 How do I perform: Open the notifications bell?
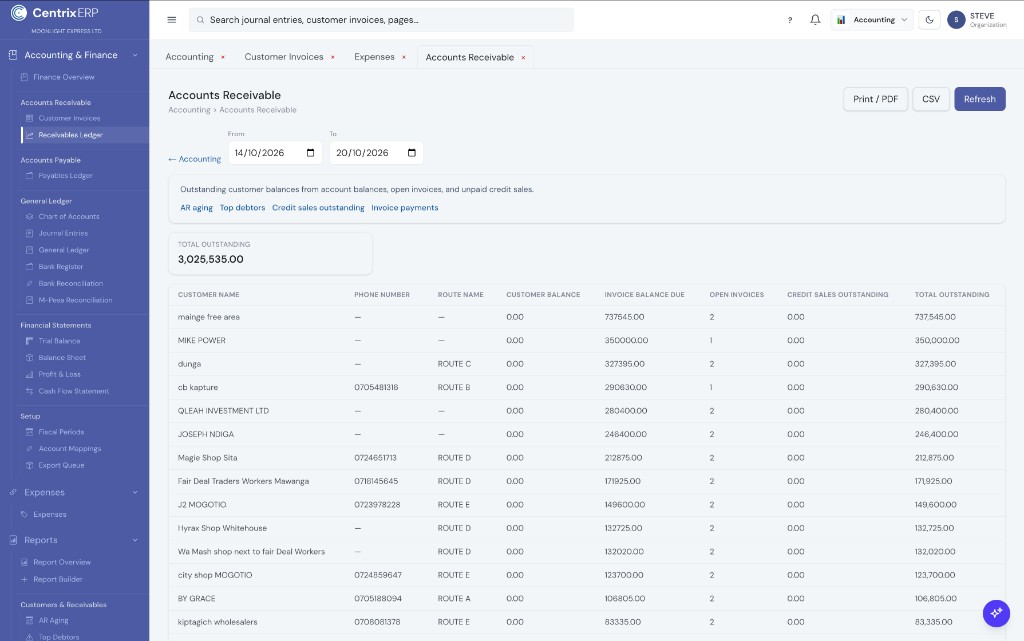[x=815, y=20]
